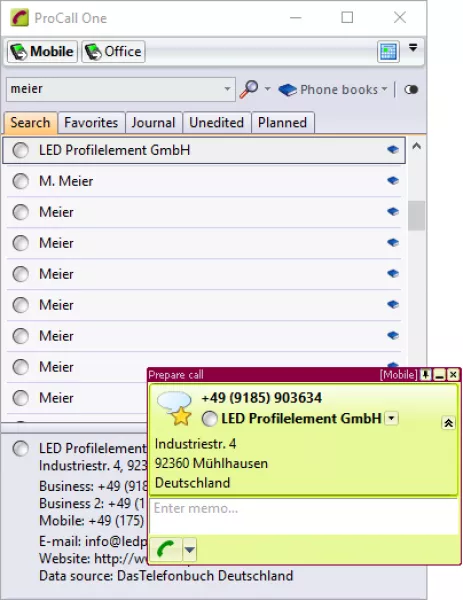This screenshot has width=463, height=600.
Task: Select the Office line button
Action: click(x=113, y=52)
